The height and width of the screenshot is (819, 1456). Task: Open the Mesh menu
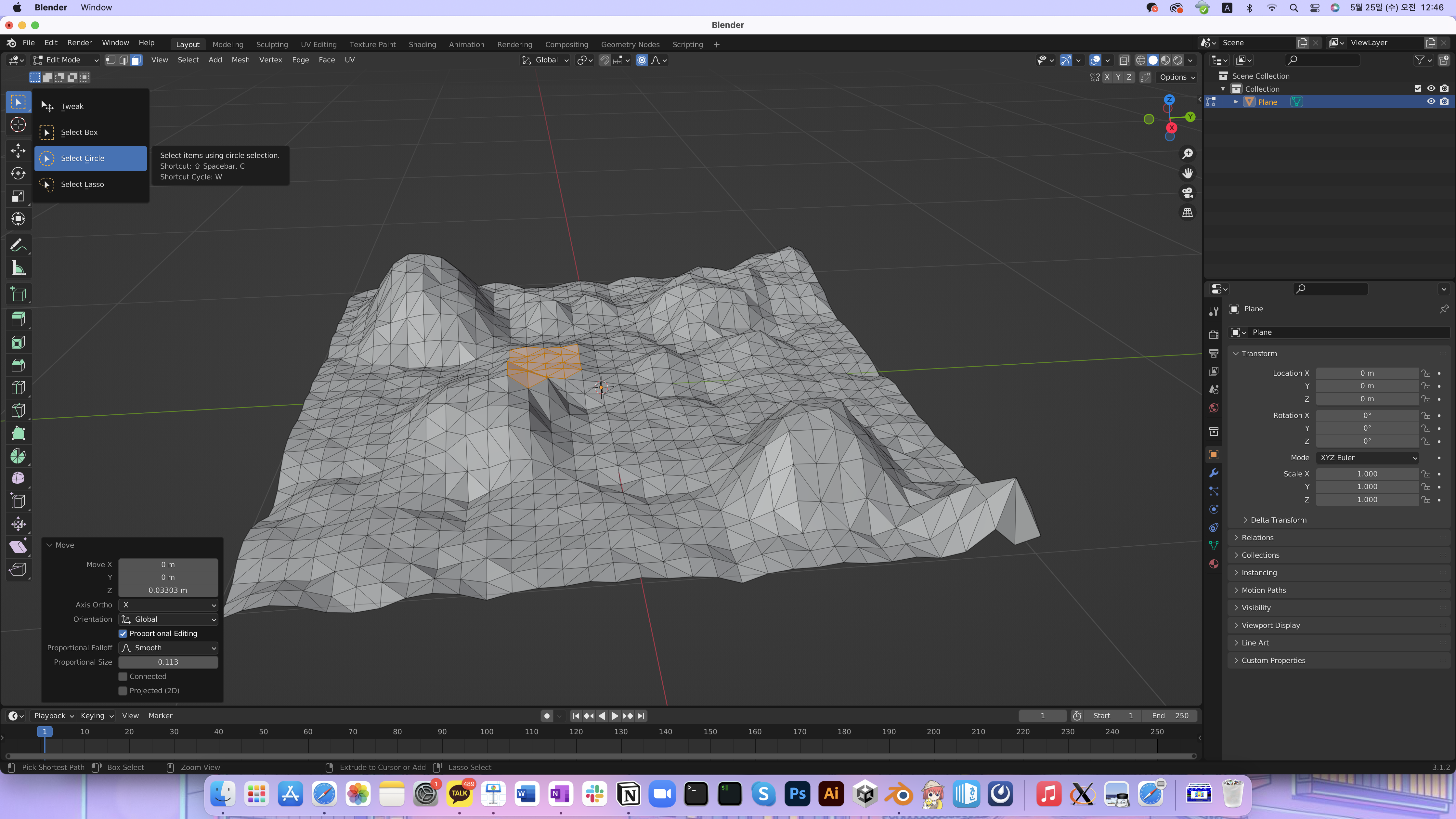pos(240,60)
